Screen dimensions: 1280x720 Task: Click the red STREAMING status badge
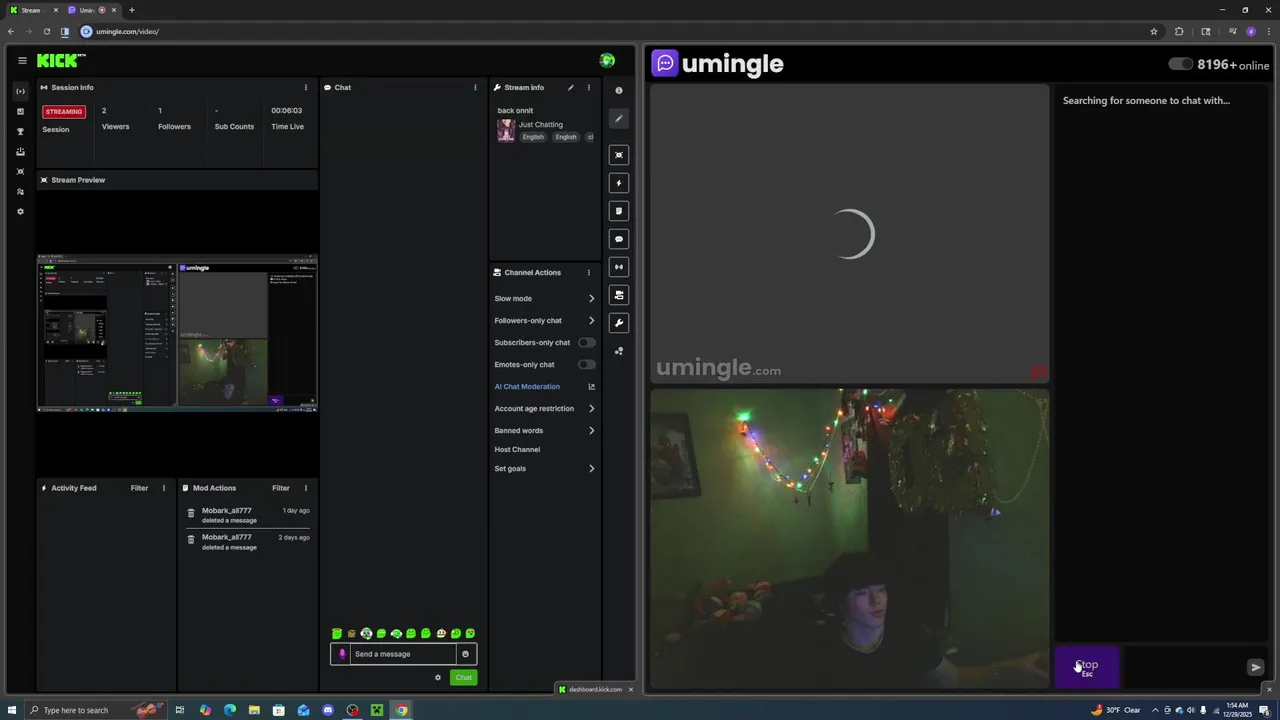[64, 111]
